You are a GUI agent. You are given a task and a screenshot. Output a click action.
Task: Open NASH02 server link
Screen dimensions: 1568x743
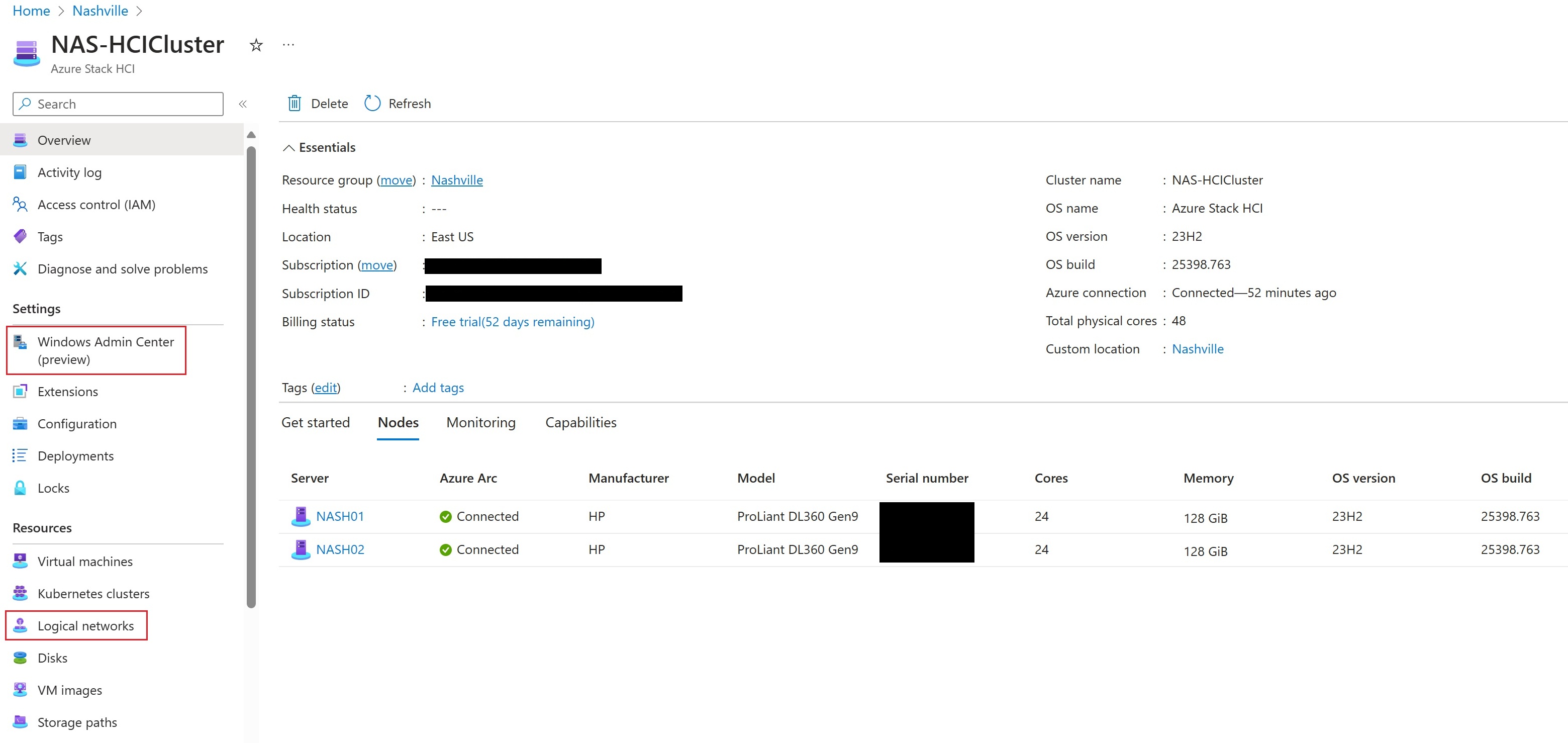tap(340, 549)
